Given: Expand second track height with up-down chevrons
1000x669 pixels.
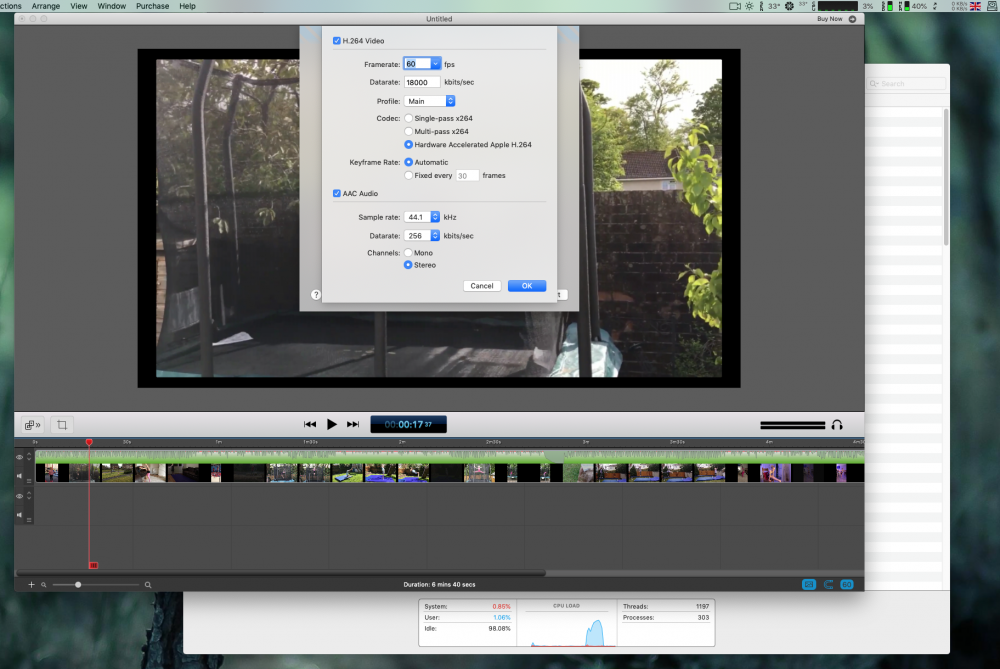Looking at the screenshot, I should (29, 496).
